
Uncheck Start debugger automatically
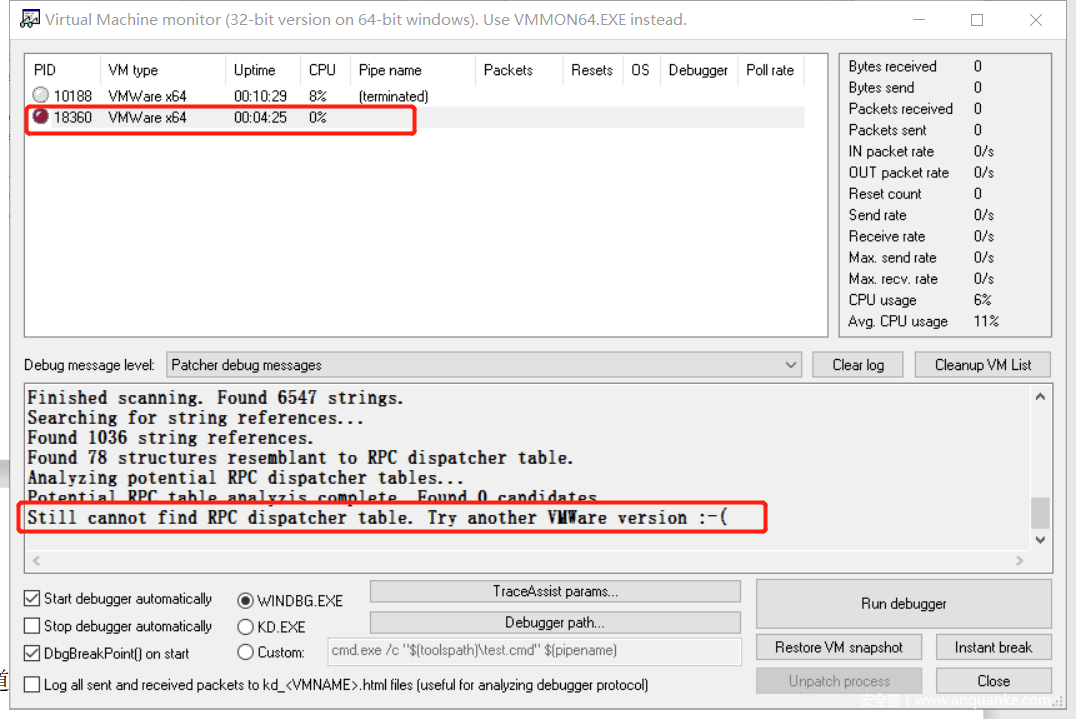click(x=33, y=599)
